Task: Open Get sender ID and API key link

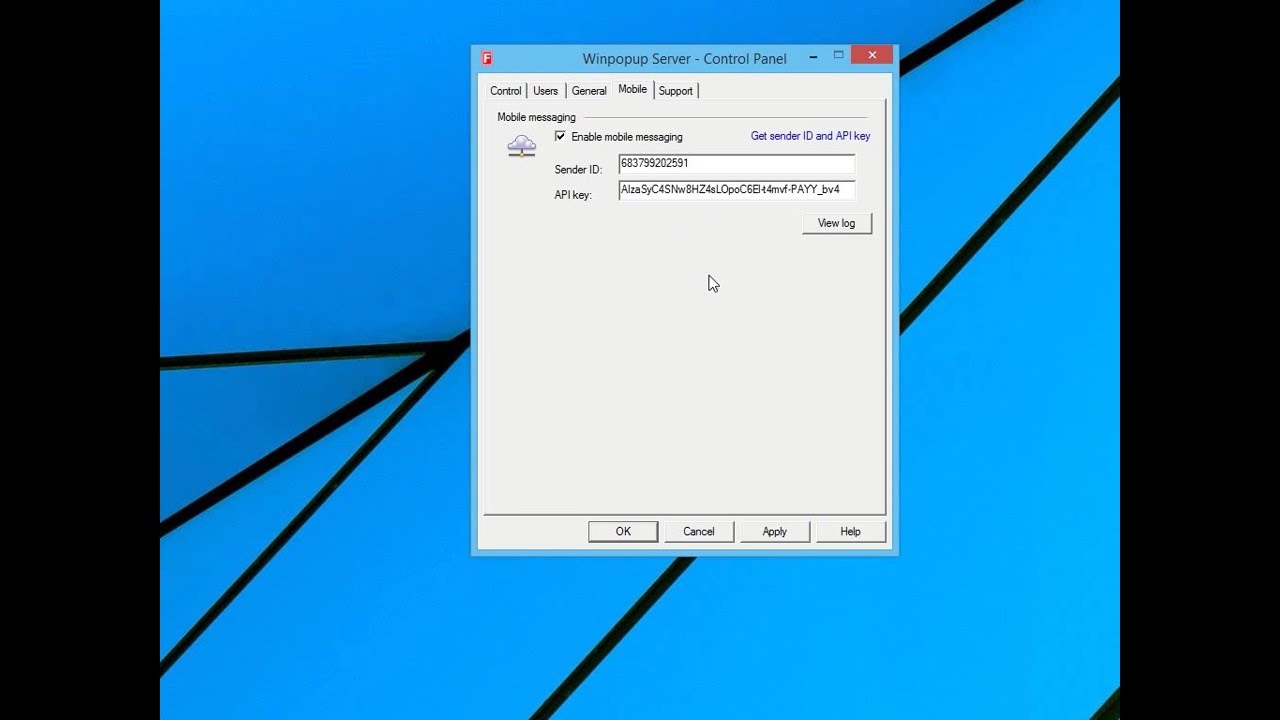Action: [810, 136]
